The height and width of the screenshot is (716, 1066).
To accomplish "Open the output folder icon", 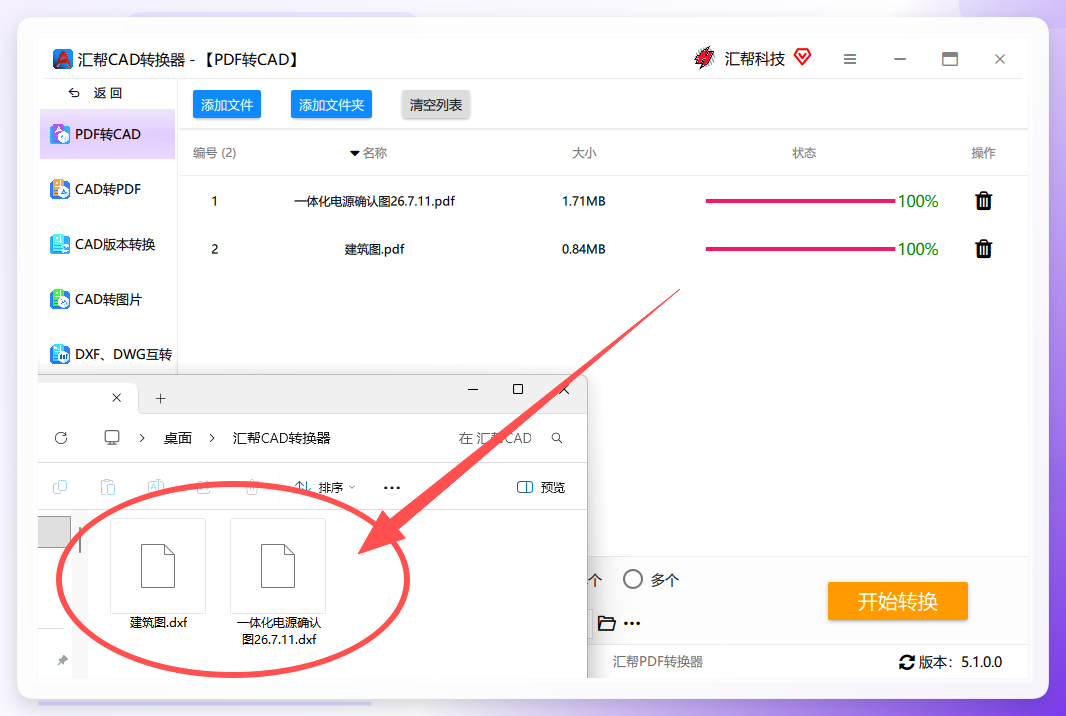I will tap(606, 623).
